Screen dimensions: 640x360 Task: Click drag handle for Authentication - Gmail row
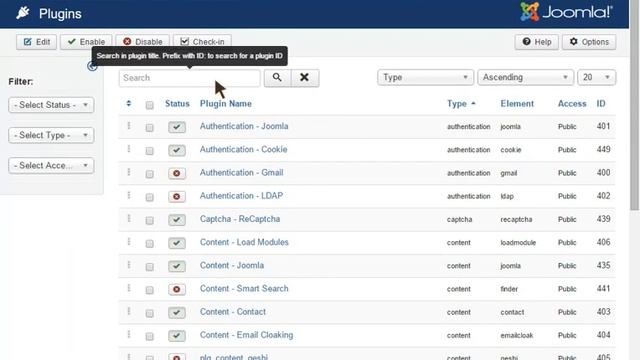click(x=129, y=172)
